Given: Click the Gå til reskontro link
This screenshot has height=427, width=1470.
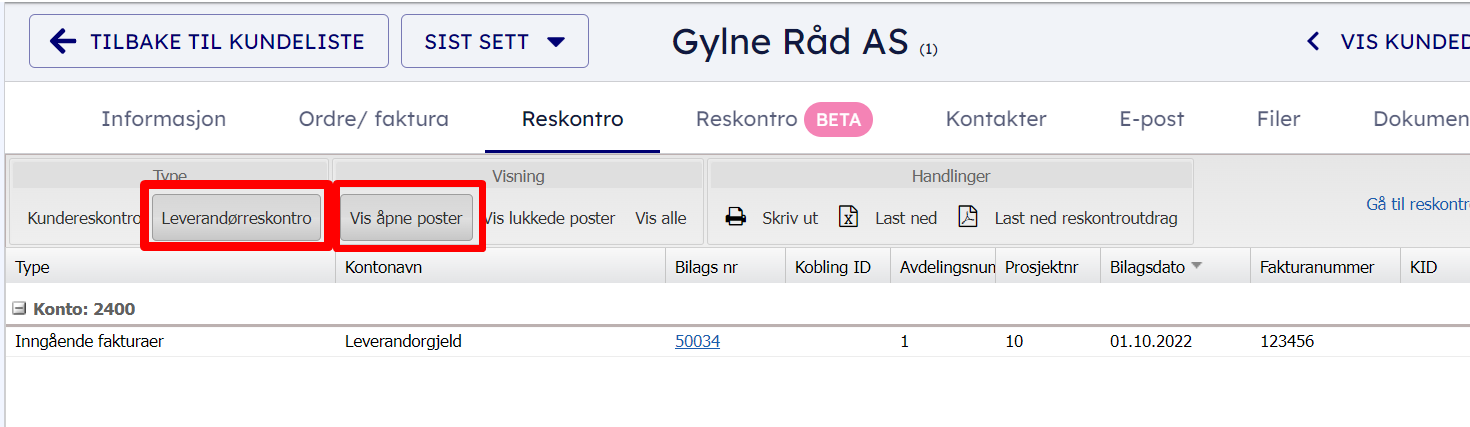Looking at the screenshot, I should point(1417,204).
